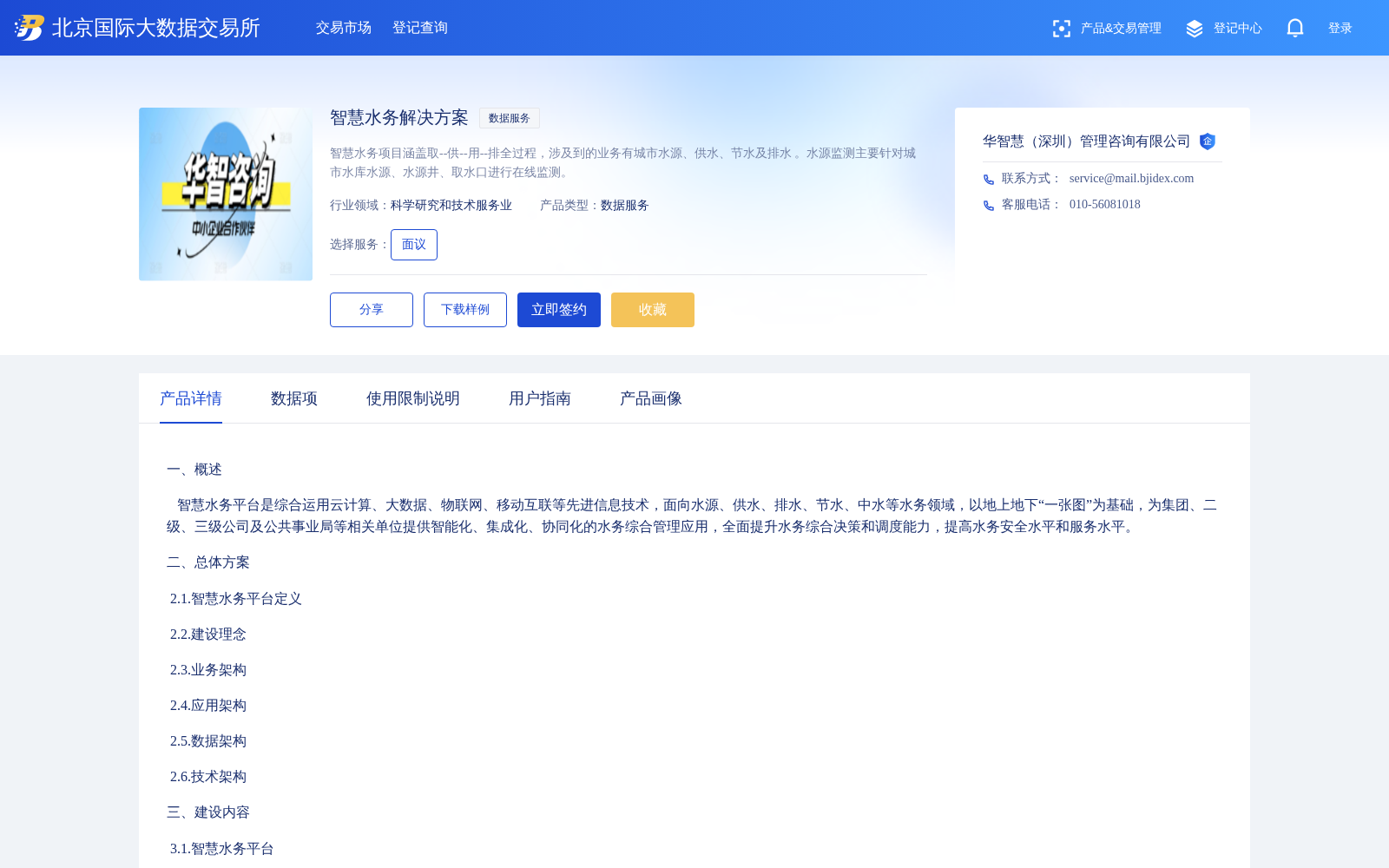Viewport: 1389px width, 868px height.
Task: Click the 登记中心 layers icon
Action: point(1195,29)
